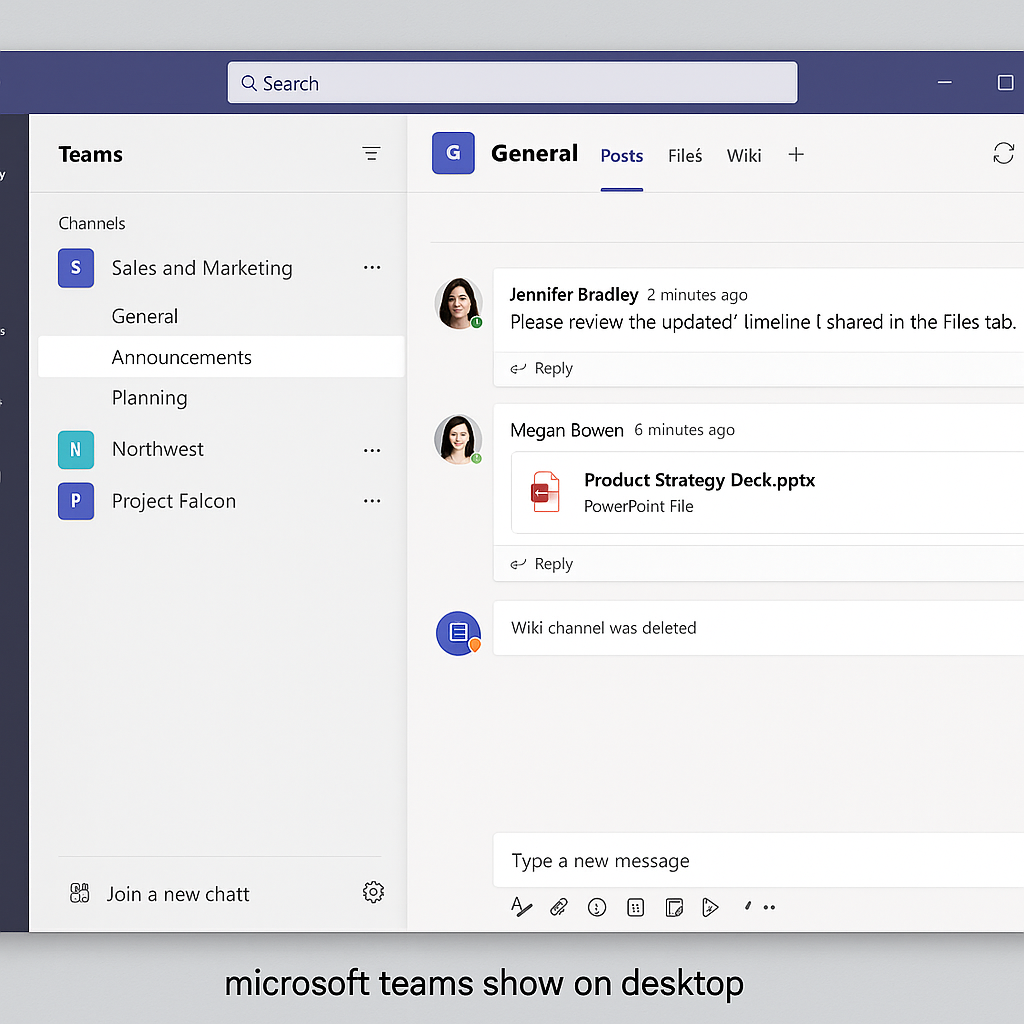
Task: Select the Announcements channel
Action: point(221,357)
